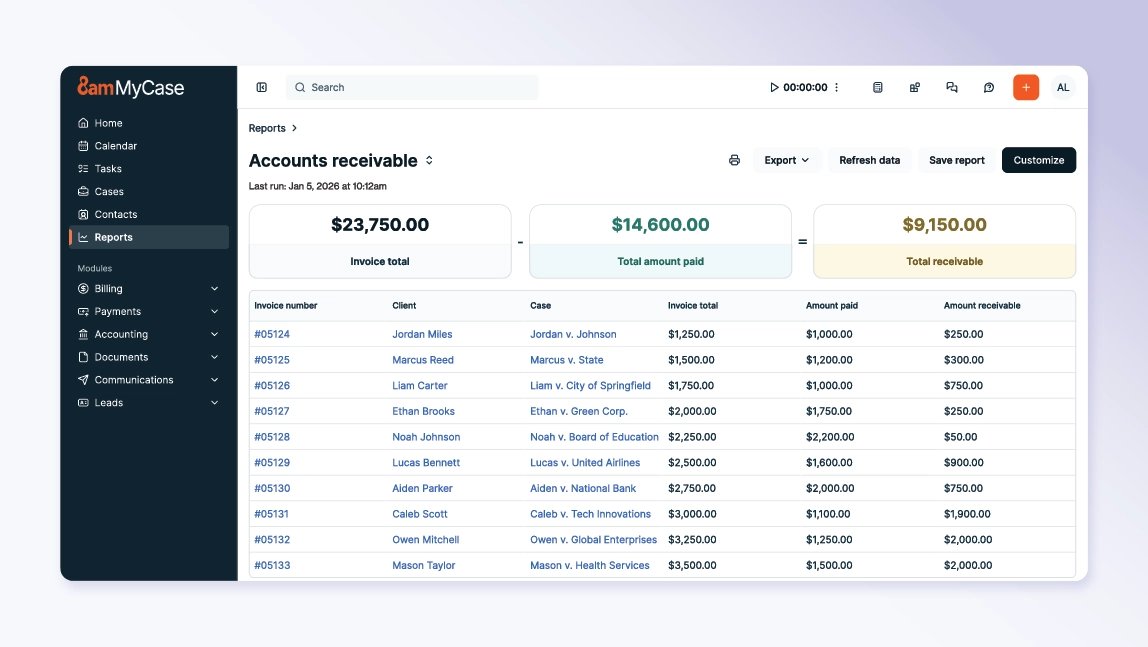Print the report using the printer icon
The width and height of the screenshot is (1148, 647).
tap(735, 160)
